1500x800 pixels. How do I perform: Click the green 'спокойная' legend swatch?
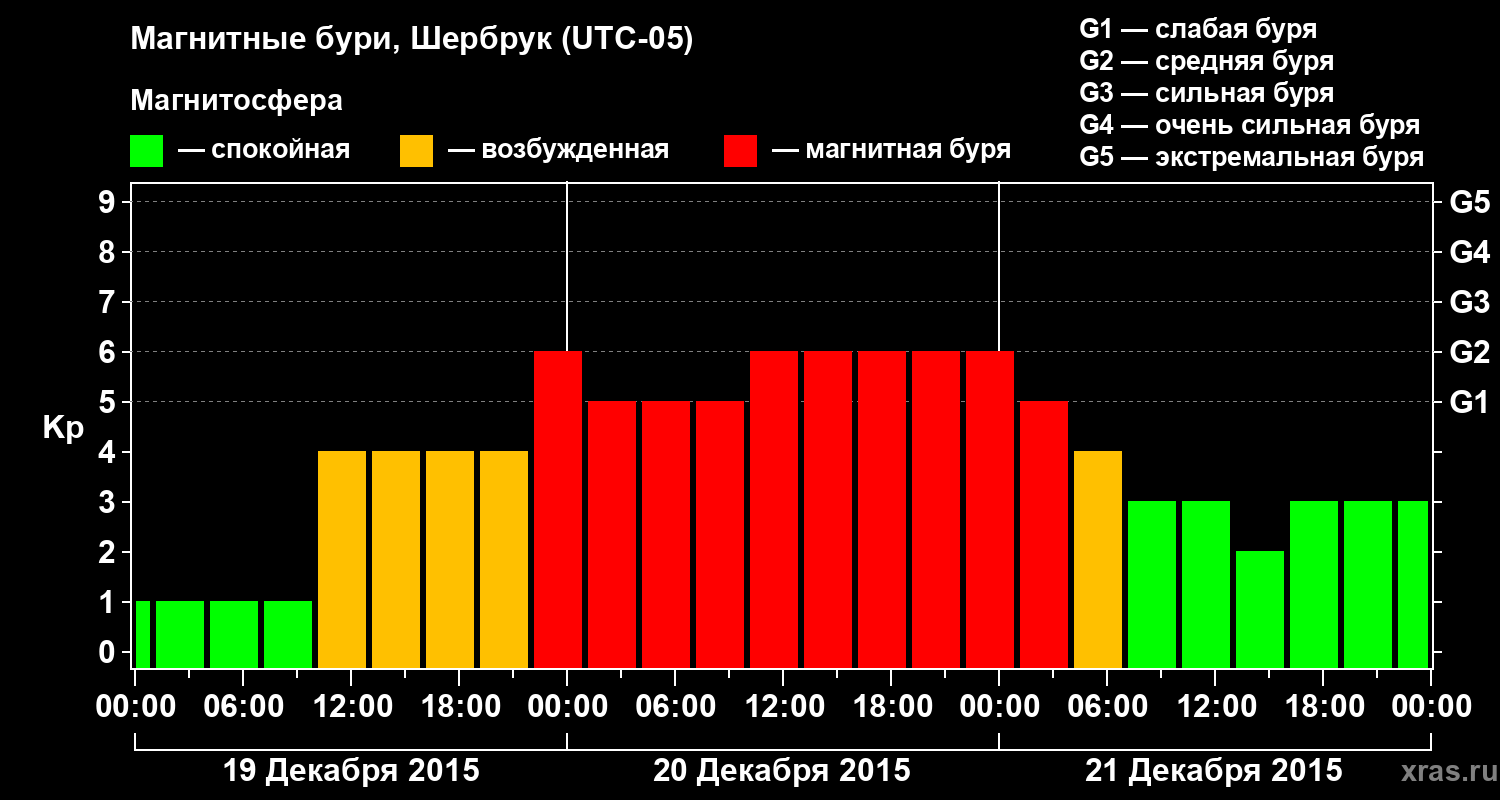146,151
